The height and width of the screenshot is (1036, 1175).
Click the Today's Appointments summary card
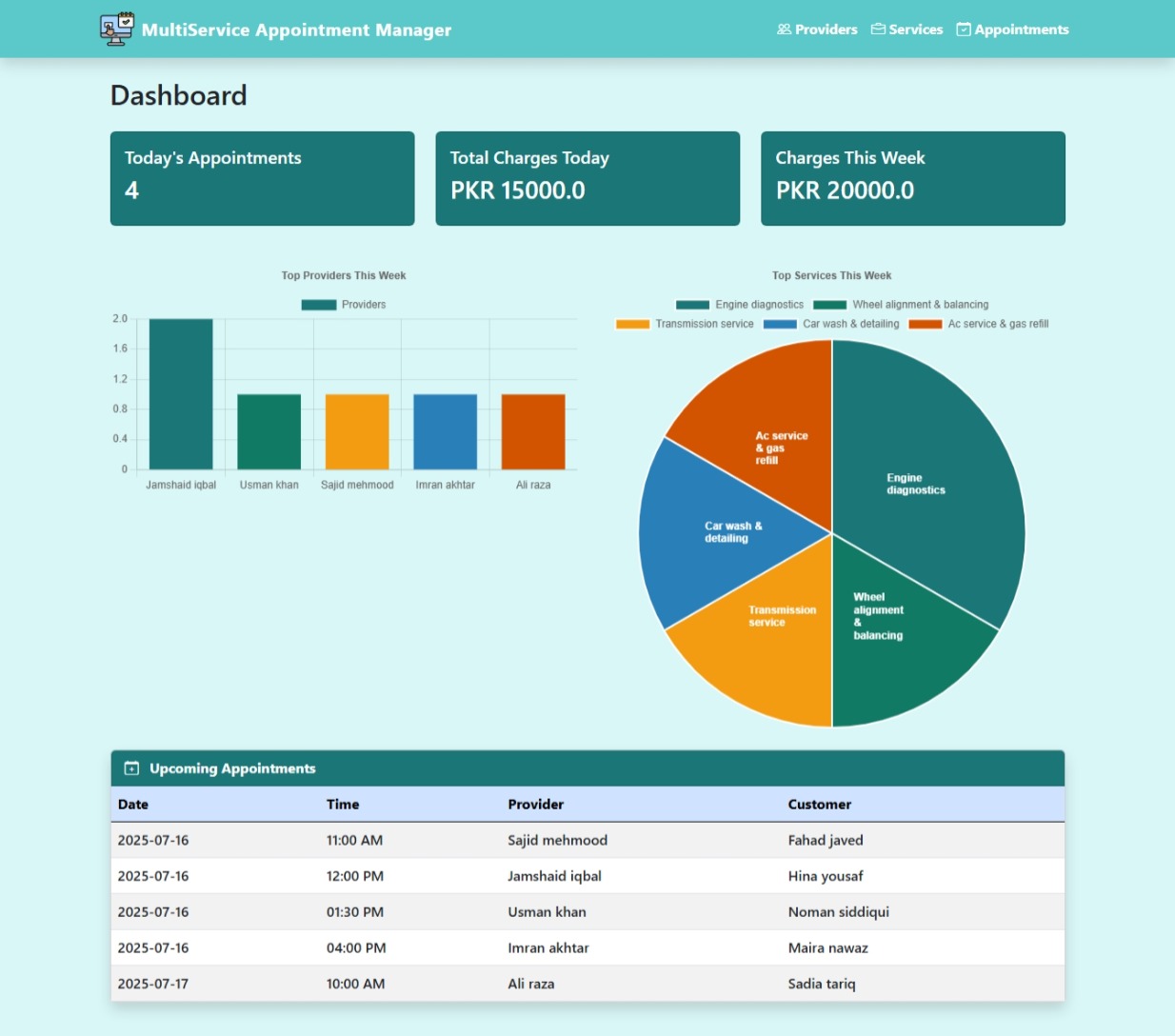point(262,178)
